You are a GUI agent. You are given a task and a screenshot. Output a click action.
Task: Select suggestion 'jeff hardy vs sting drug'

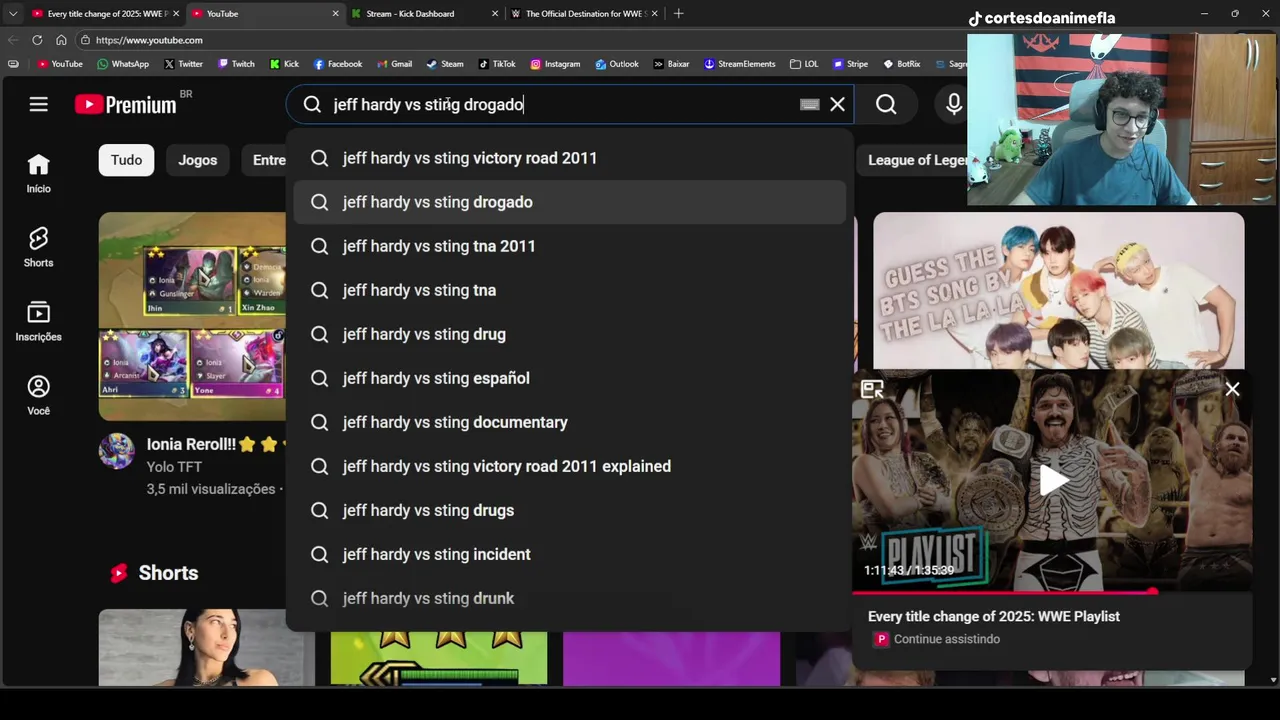570,334
